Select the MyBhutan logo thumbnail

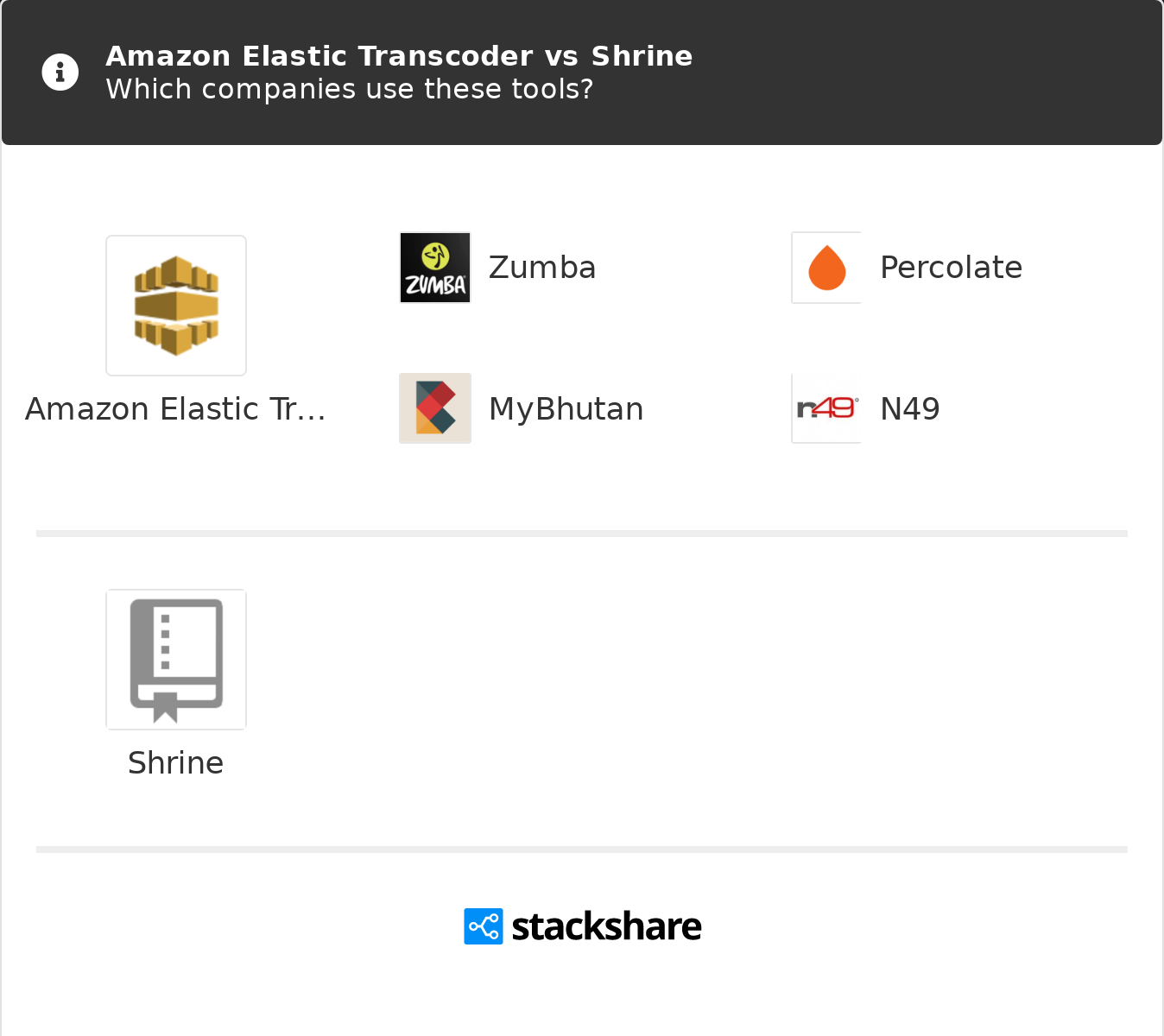click(435, 408)
